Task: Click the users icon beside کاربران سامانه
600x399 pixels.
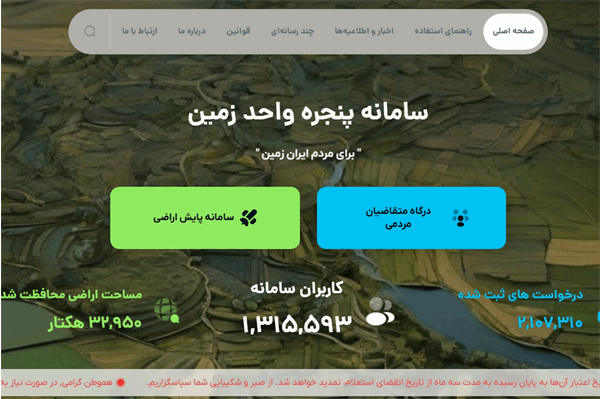Action: click(x=380, y=312)
